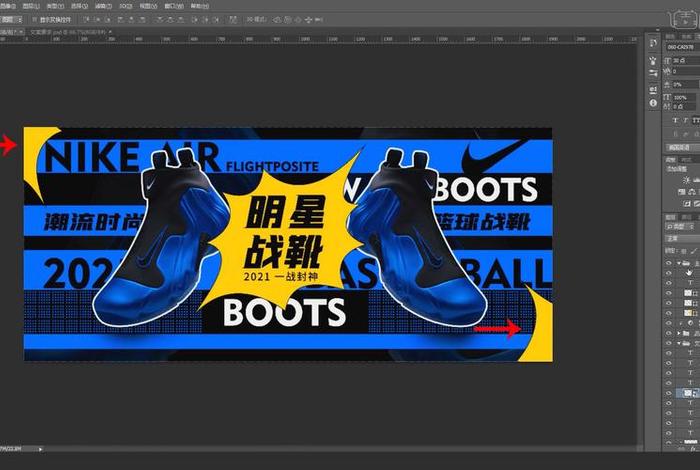Open the 视图(V) menu

[x=148, y=6]
